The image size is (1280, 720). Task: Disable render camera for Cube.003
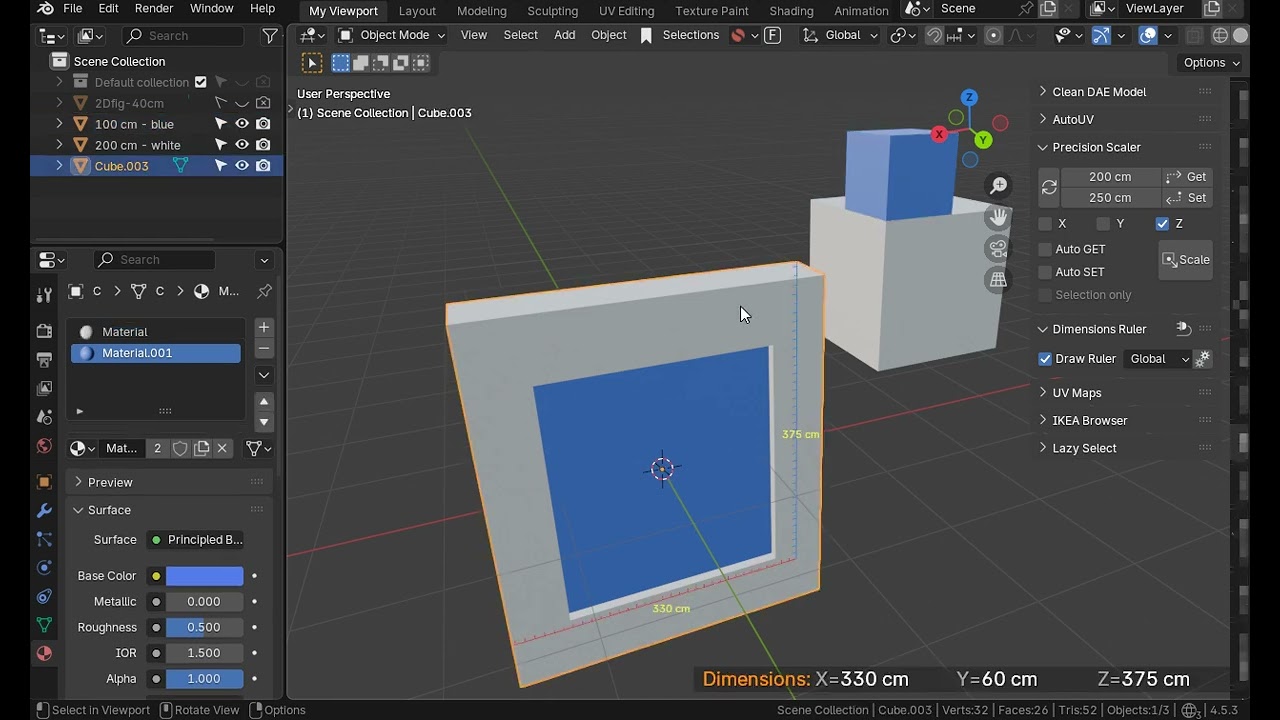263,166
